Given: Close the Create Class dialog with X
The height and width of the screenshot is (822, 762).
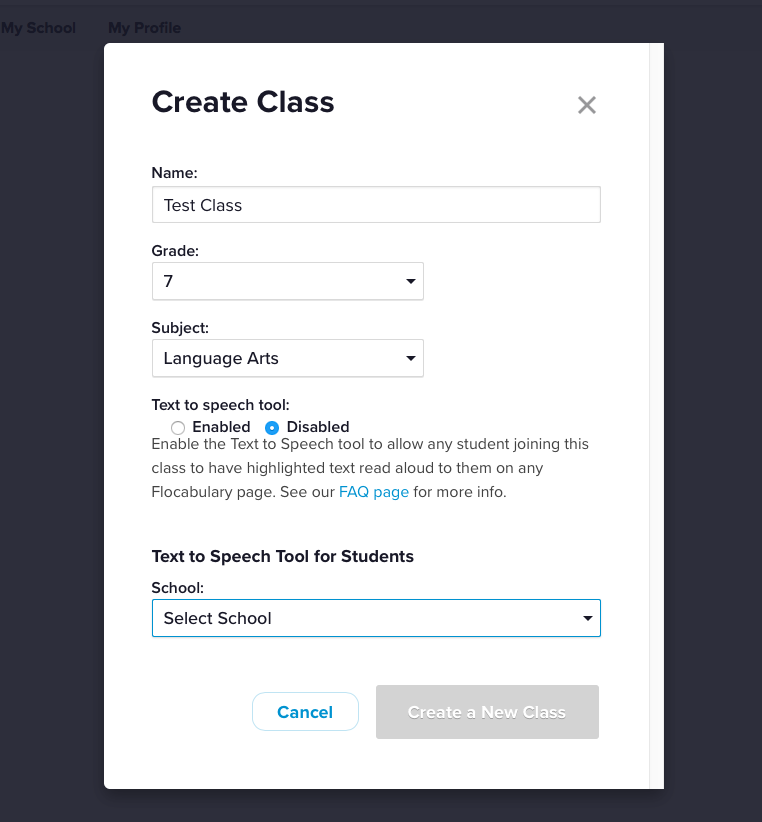Looking at the screenshot, I should click(587, 105).
